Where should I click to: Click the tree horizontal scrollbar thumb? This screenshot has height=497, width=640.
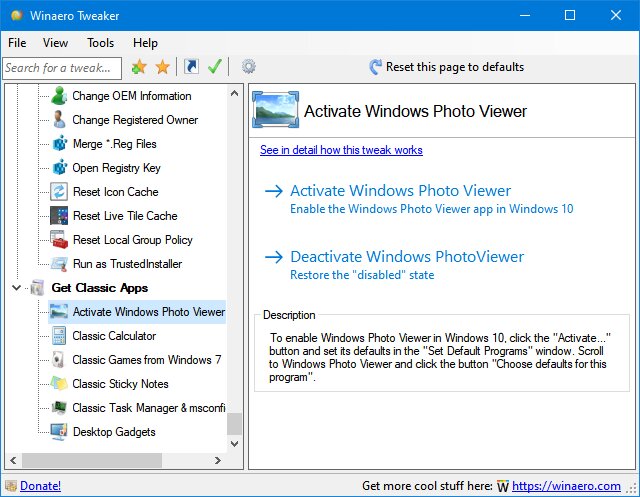[x=92, y=461]
